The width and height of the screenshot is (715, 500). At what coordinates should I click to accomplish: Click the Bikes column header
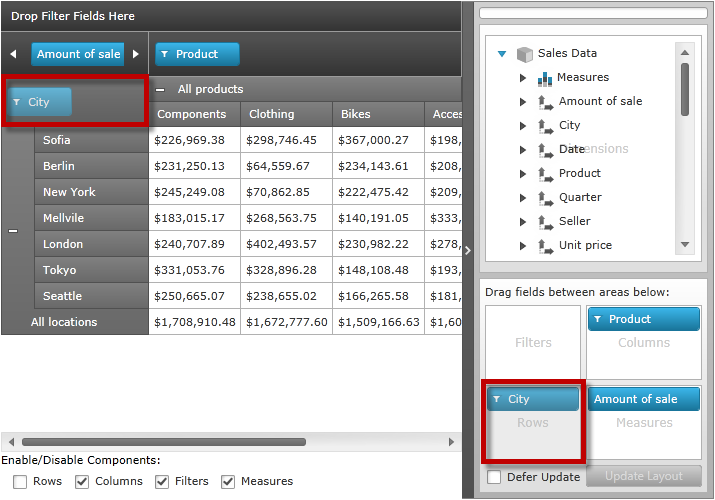coord(356,115)
